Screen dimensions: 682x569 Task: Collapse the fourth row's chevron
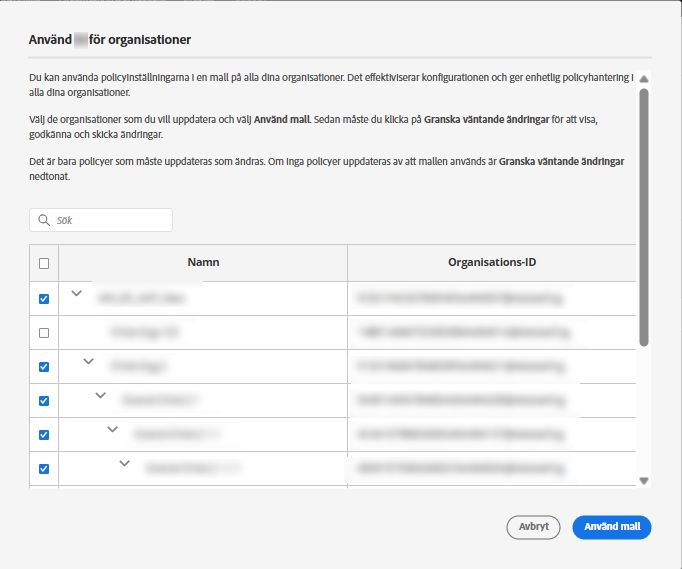click(100, 395)
